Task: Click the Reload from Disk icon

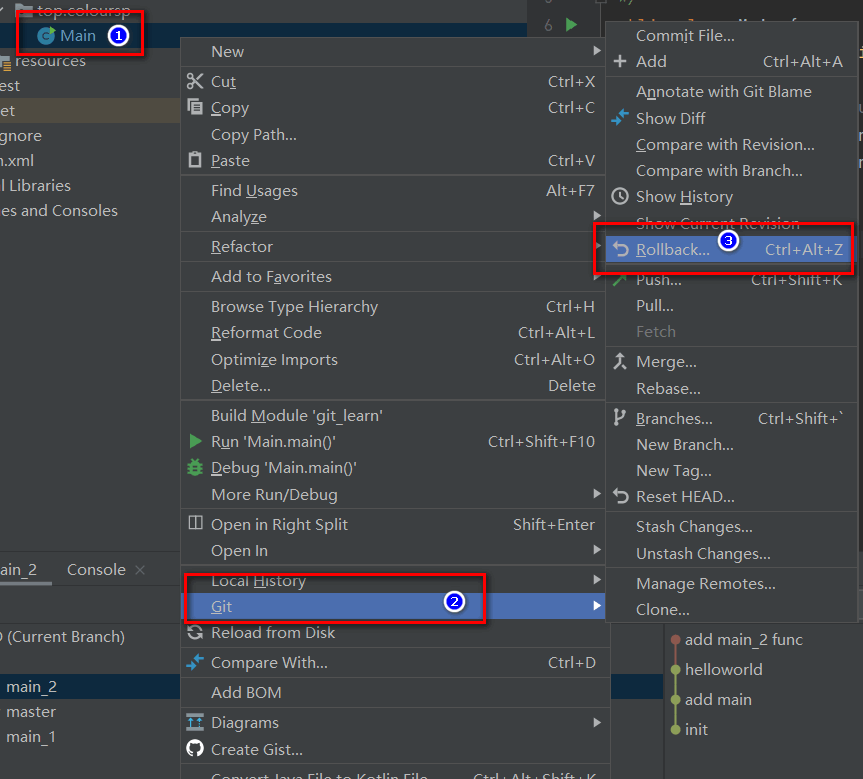Action: click(x=195, y=633)
